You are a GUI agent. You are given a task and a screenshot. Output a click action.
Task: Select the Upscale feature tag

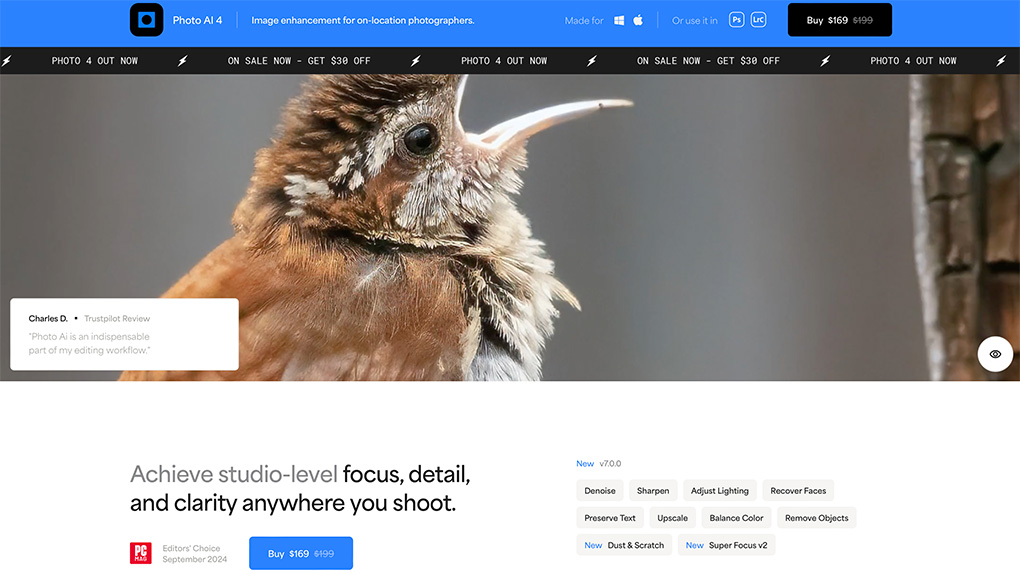[x=672, y=518]
